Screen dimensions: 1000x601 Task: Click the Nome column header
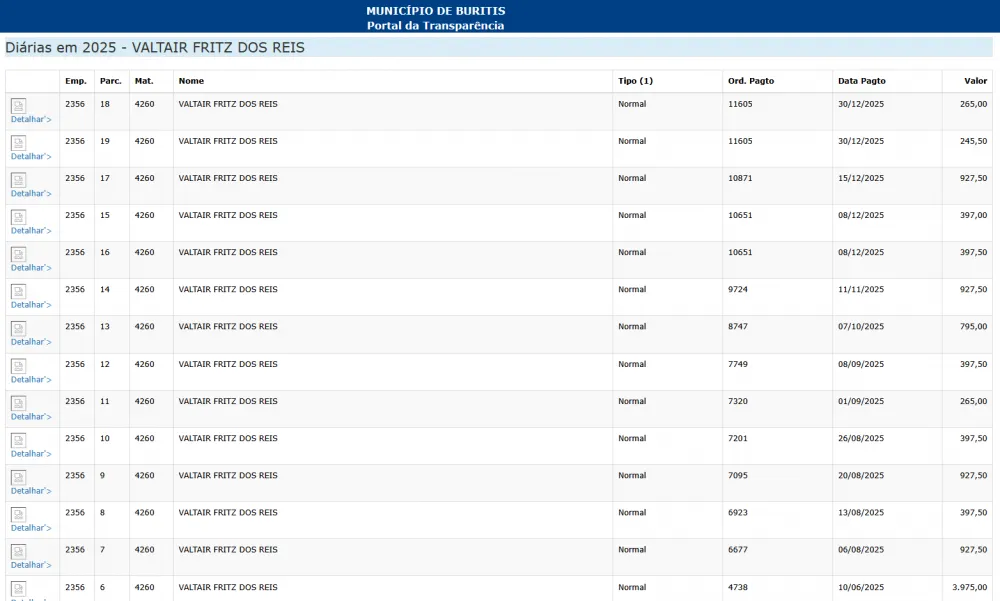(191, 81)
